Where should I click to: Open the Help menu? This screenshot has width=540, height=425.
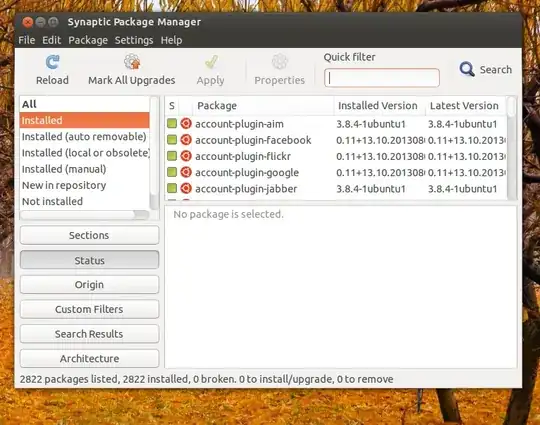[x=172, y=40]
